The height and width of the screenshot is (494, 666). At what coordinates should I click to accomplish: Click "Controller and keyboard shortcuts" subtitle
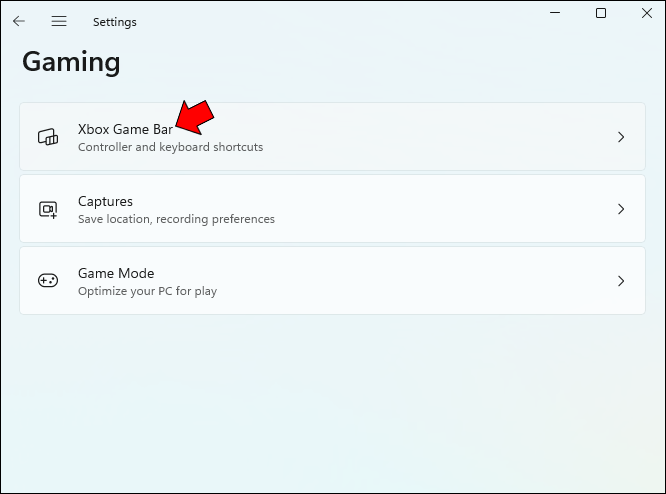tap(170, 147)
